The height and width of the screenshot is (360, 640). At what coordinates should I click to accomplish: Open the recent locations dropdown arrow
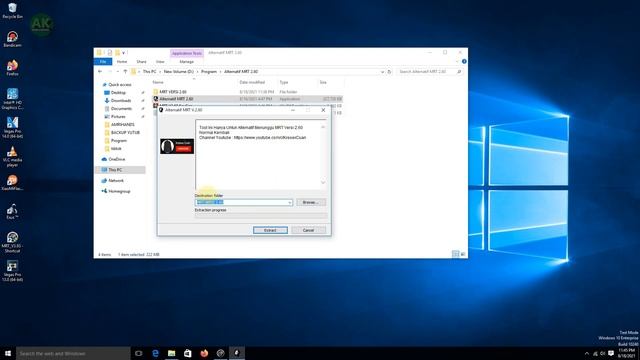point(118,71)
